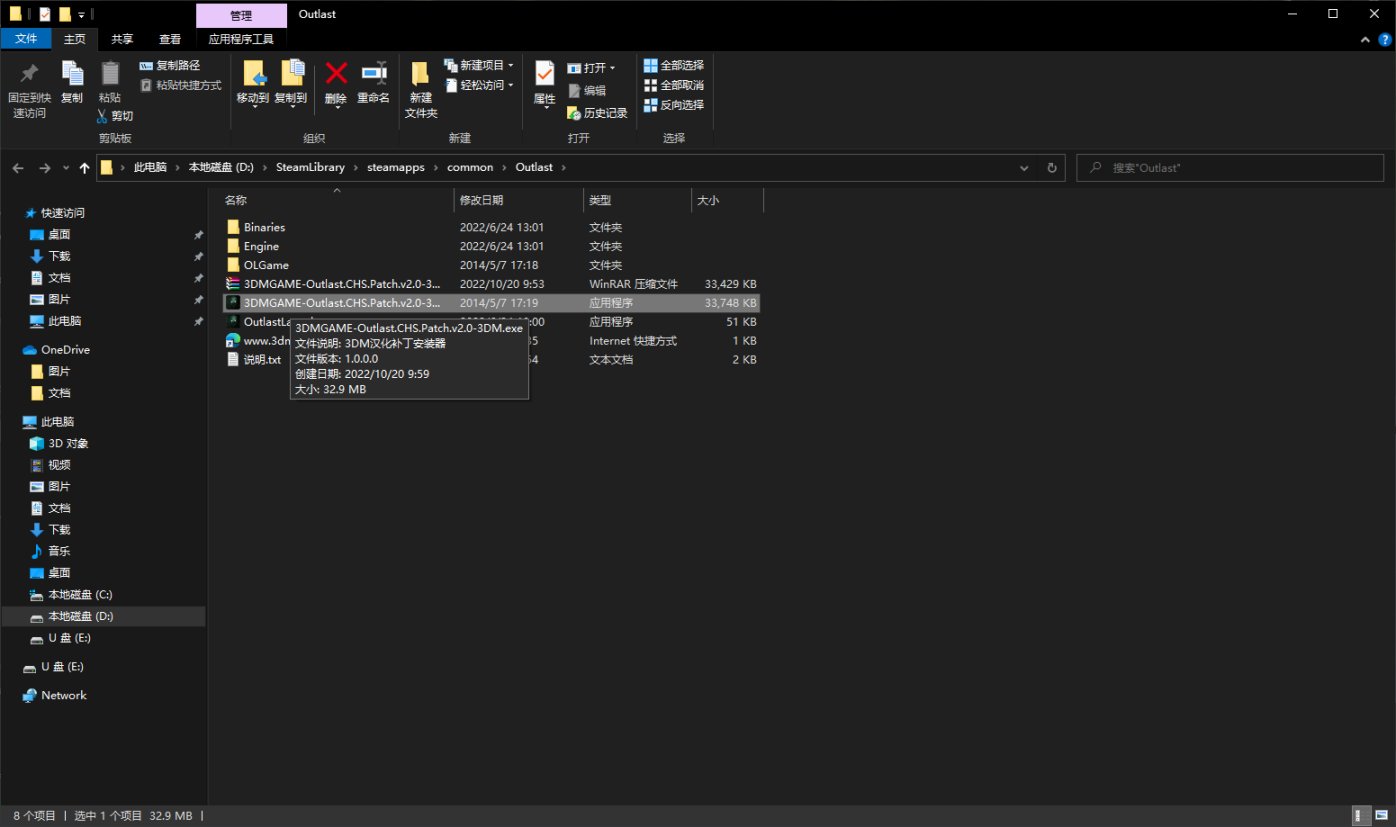The width and height of the screenshot is (1396, 827).
Task: Click common in the address path
Action: [470, 167]
